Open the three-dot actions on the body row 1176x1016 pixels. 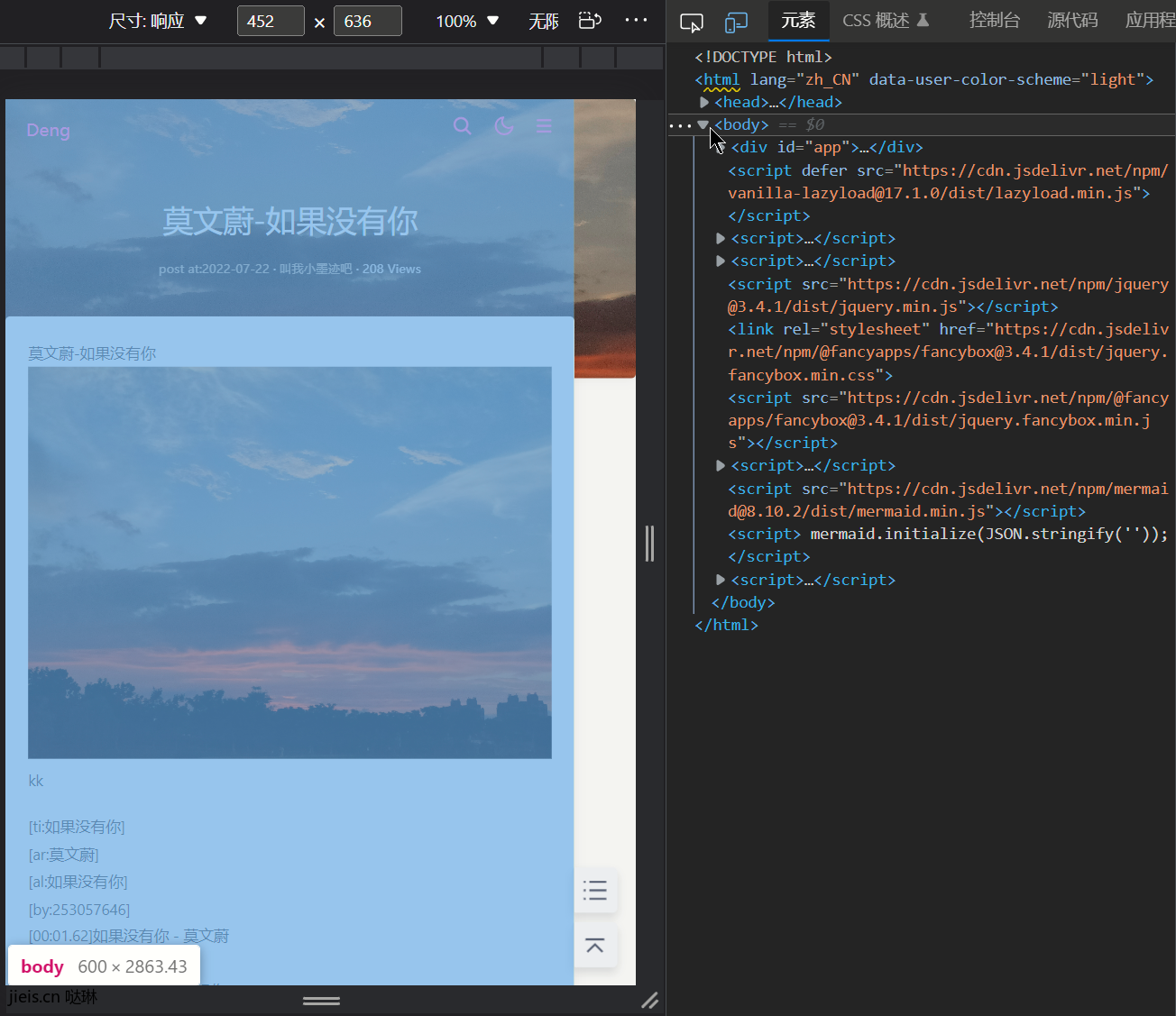click(x=680, y=125)
